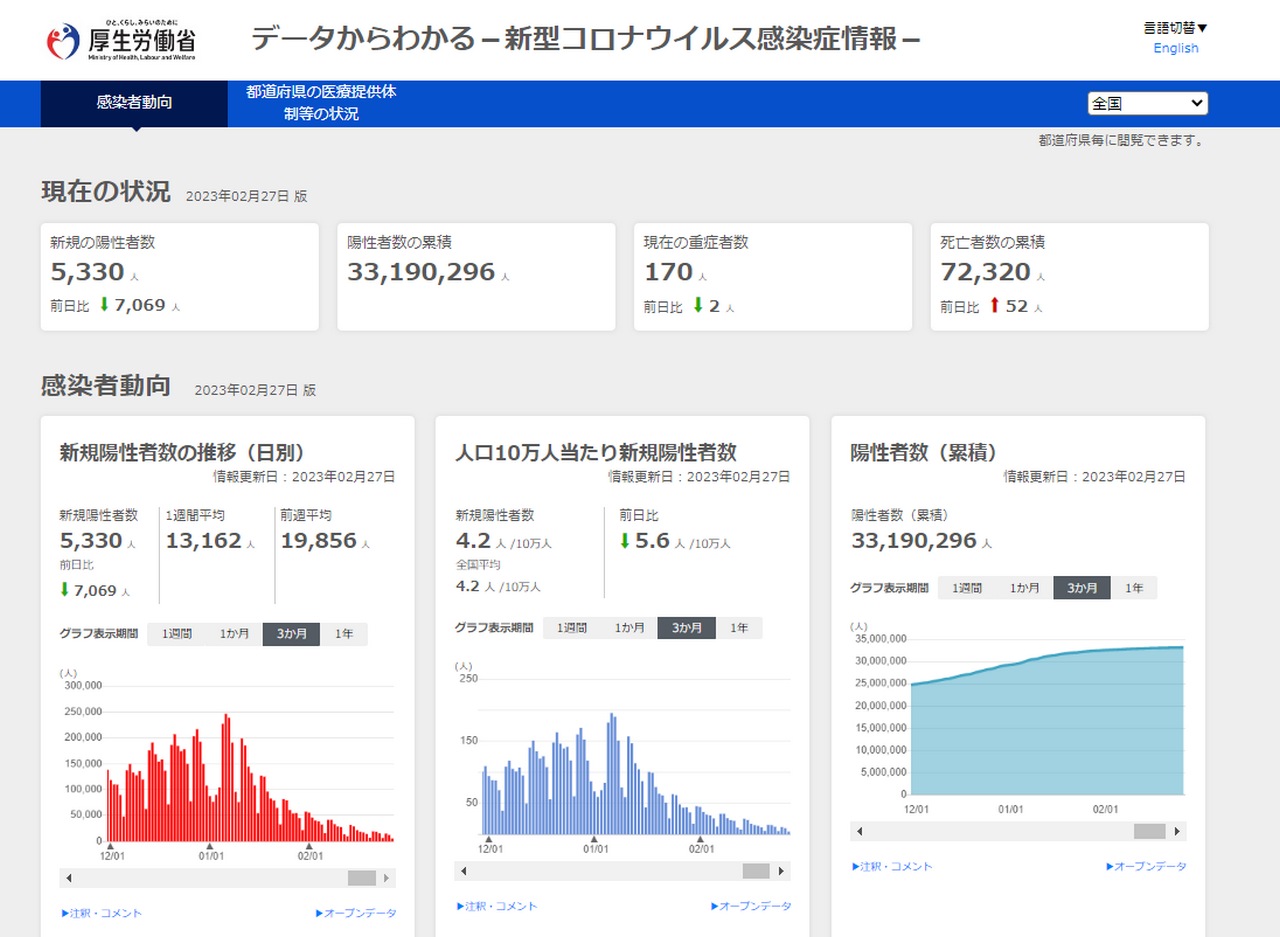The image size is (1280, 937).
Task: Switch language to English
Action: click(1175, 48)
